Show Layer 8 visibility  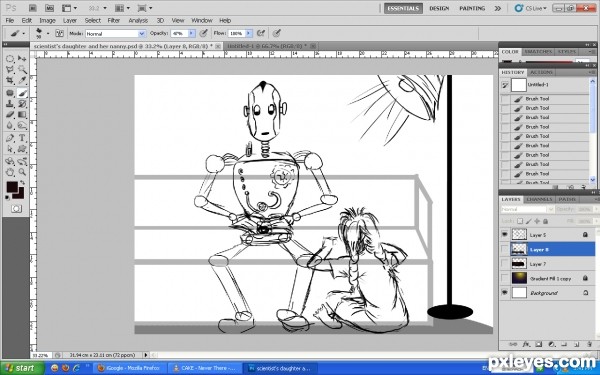(505, 249)
